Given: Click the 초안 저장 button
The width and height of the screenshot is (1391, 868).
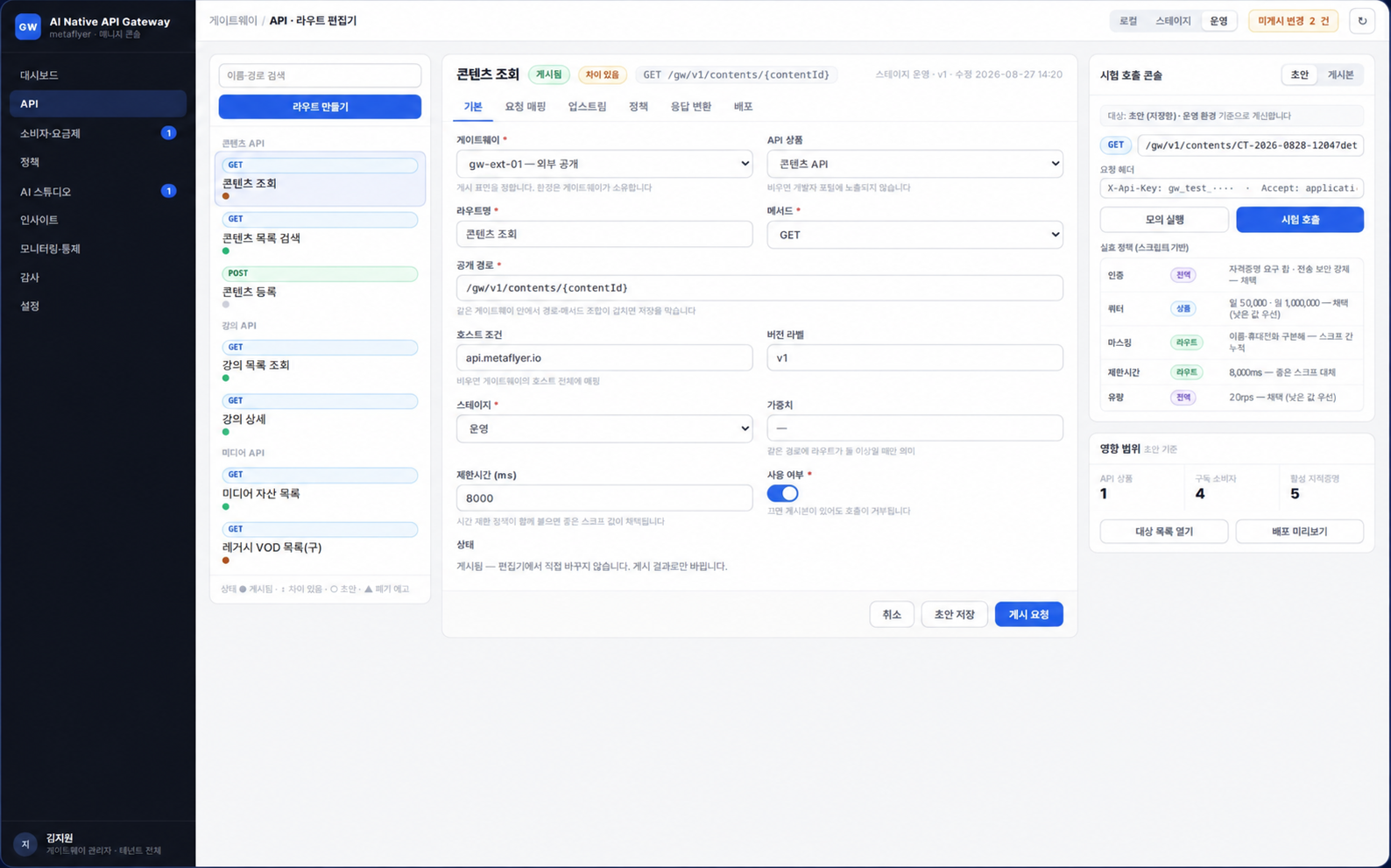Looking at the screenshot, I should [954, 615].
